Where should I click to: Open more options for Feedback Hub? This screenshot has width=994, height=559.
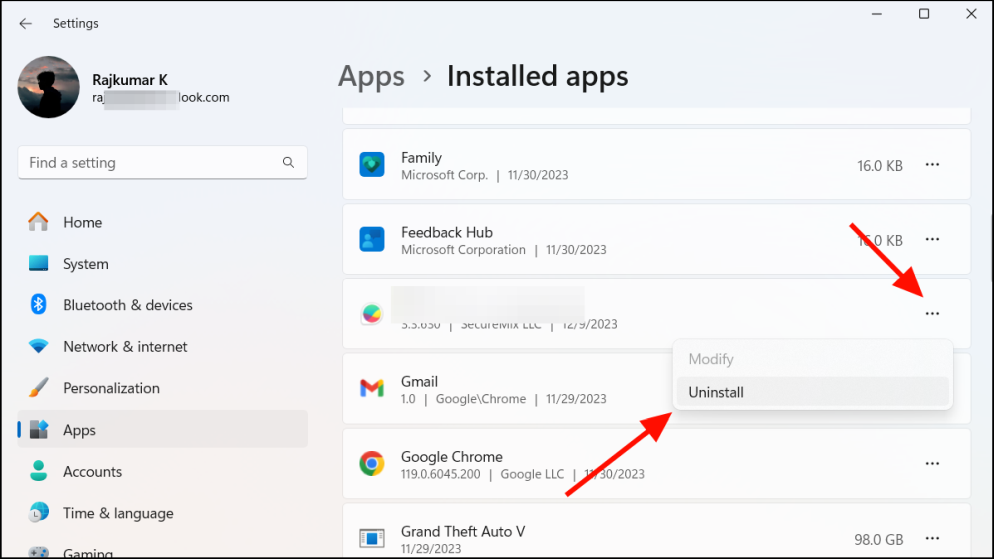pyautogui.click(x=932, y=240)
